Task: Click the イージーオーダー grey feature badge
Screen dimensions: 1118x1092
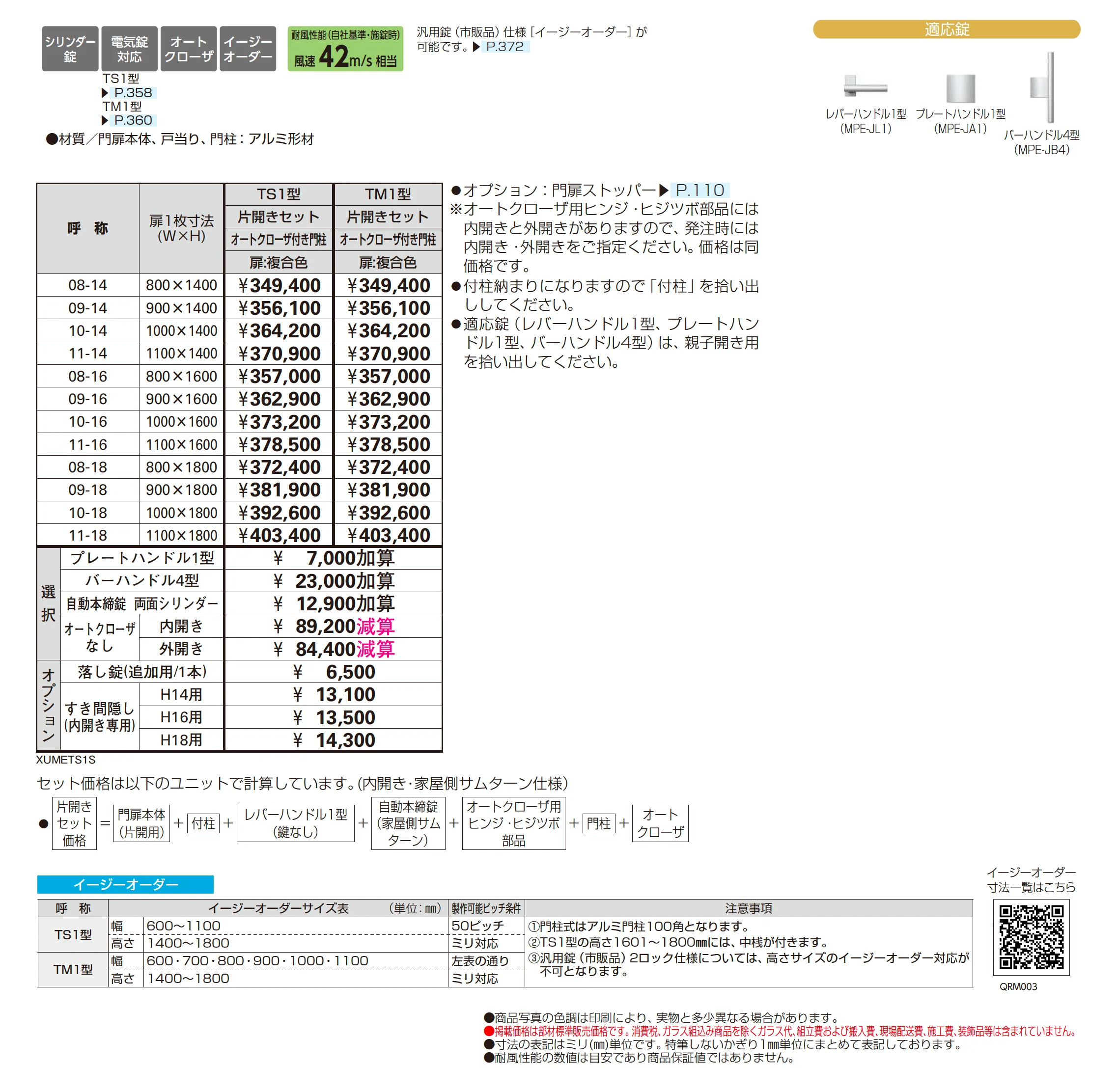Action: [x=248, y=49]
